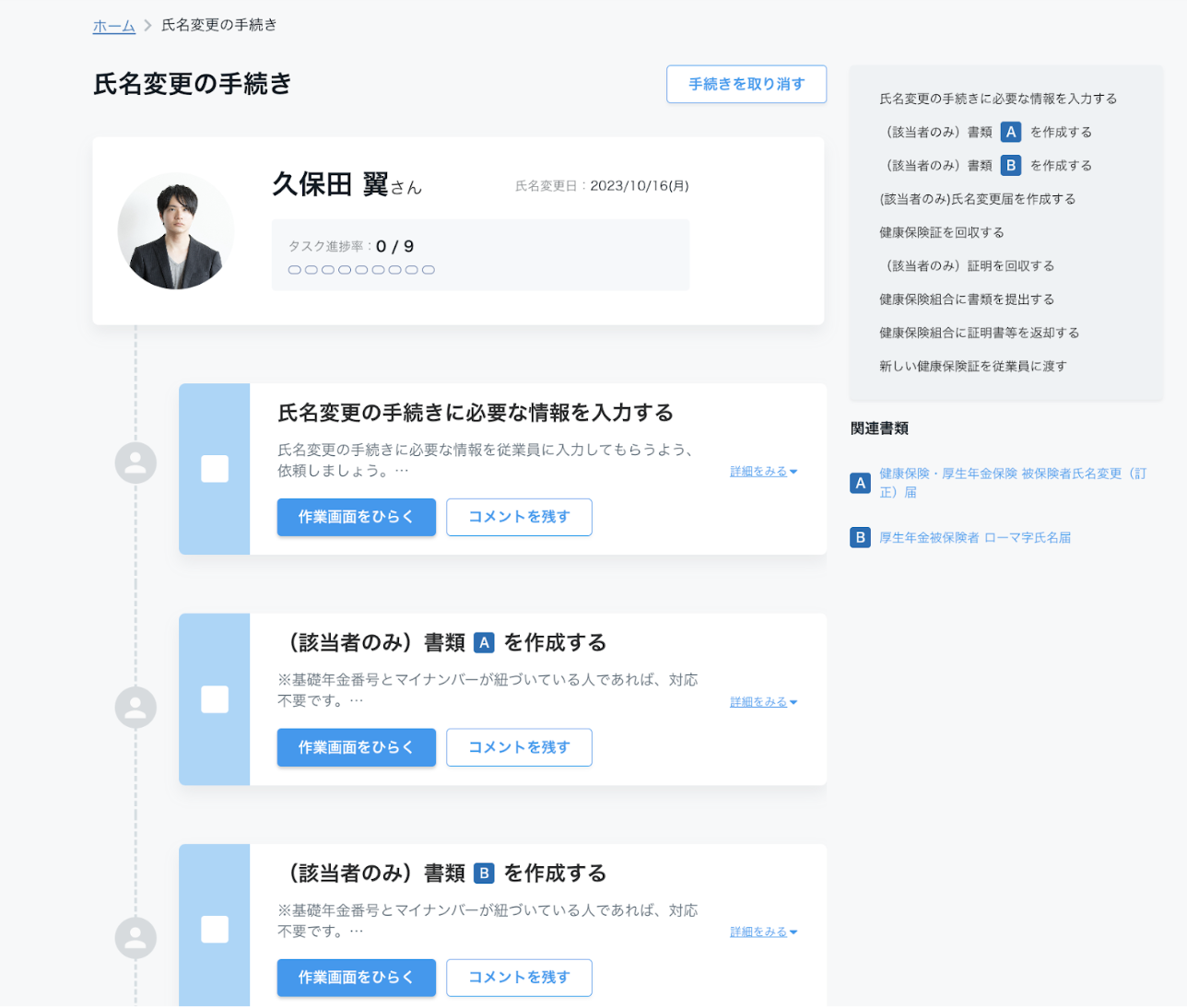Screen dimensions: 1187x1008
Task: Click the B badge under 関連書類
Action: point(860,537)
